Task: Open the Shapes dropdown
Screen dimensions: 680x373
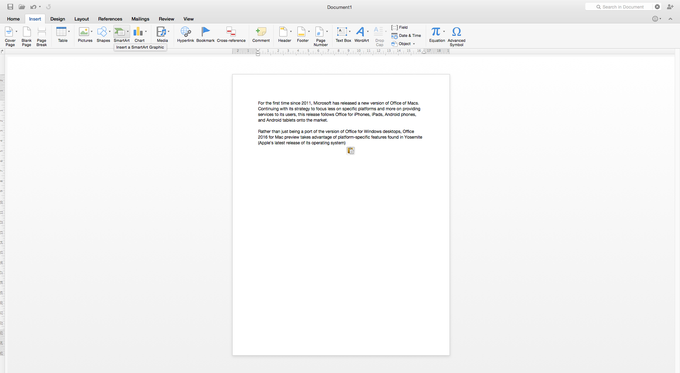Action: coord(109,32)
